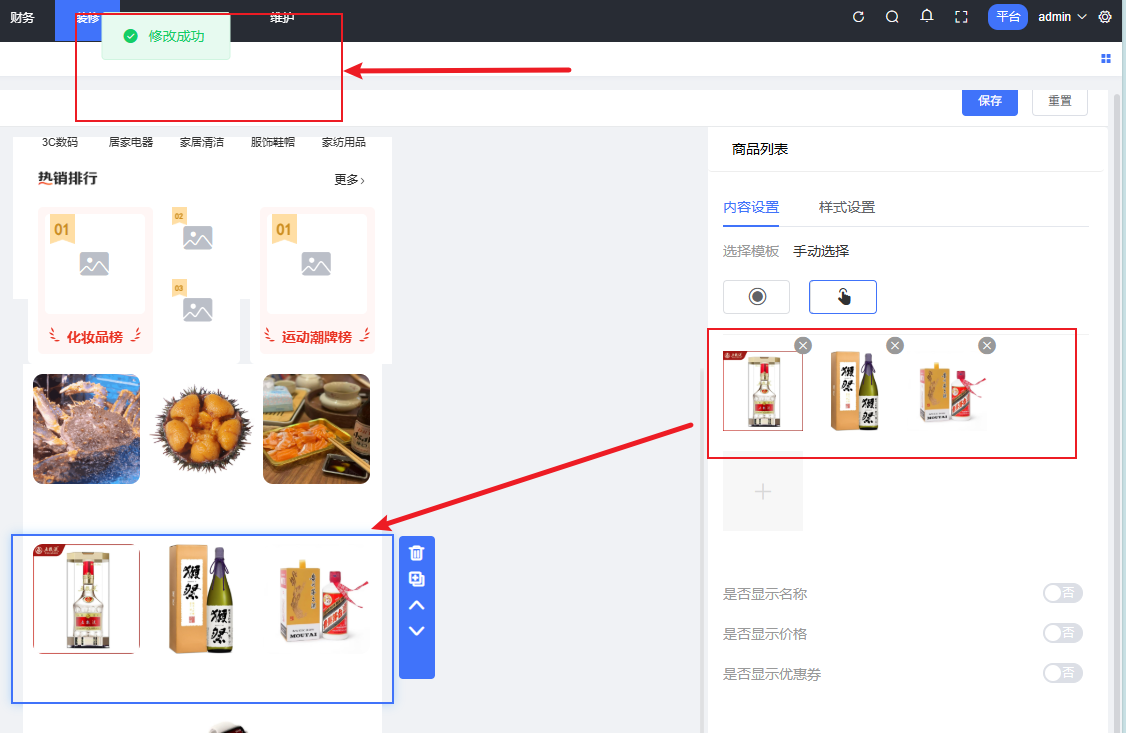Click the blue grid icon below header
1126x733 pixels.
1106,59
